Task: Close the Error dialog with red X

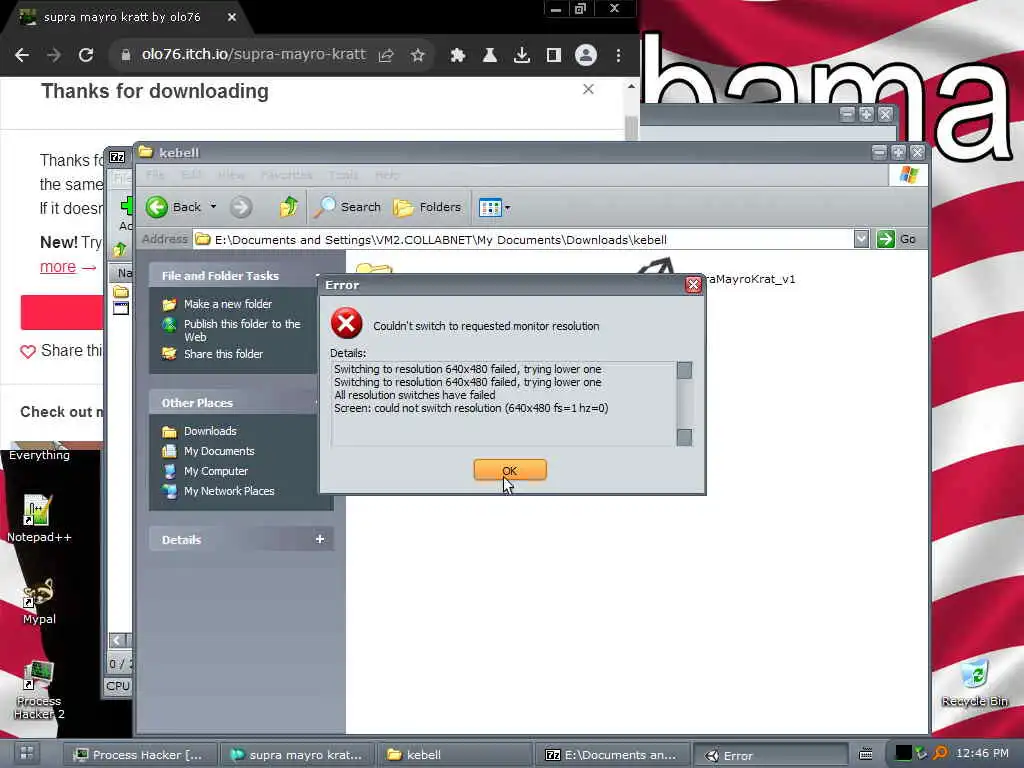Action: (693, 285)
